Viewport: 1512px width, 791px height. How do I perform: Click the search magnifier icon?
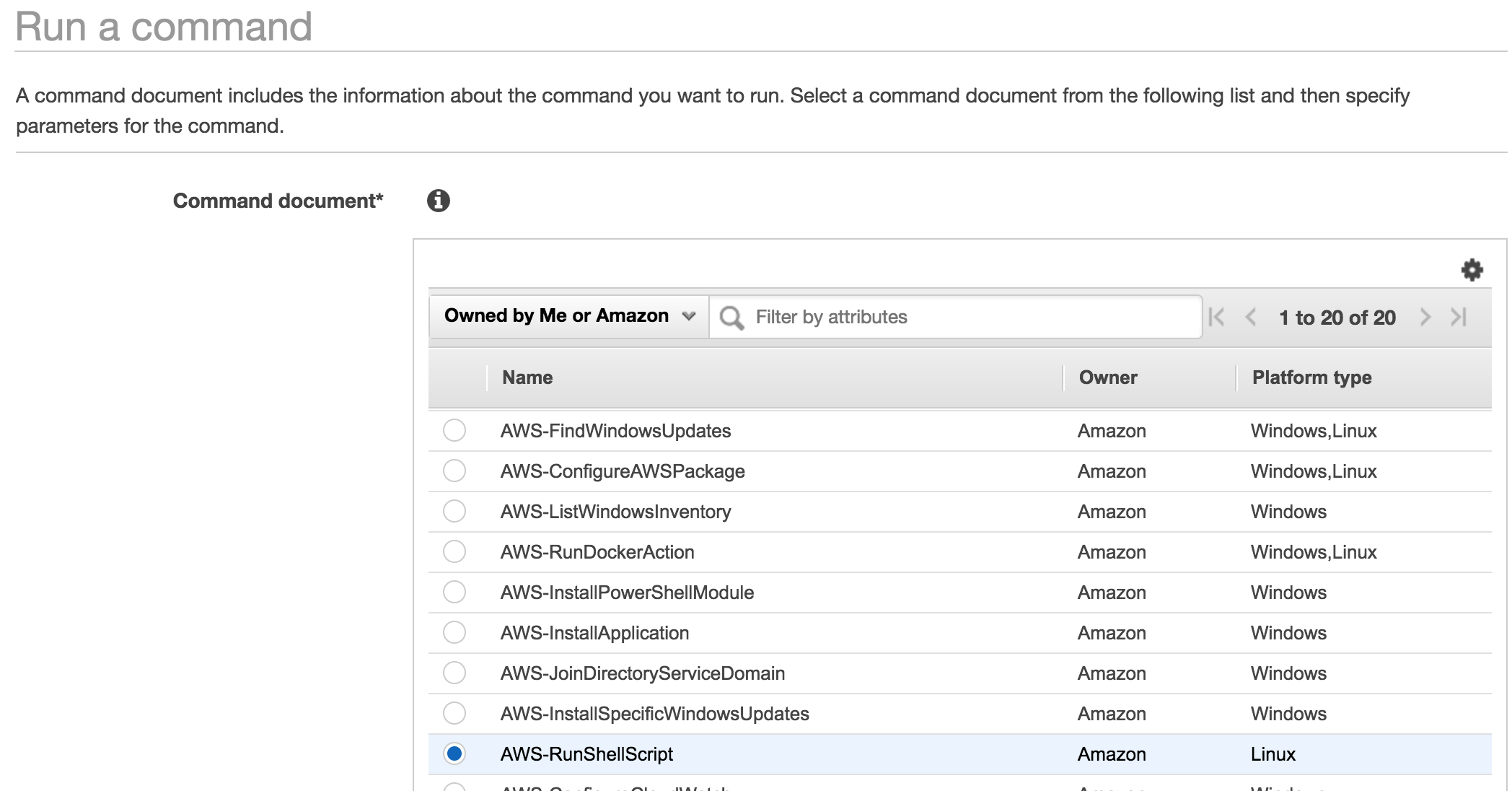pyautogui.click(x=731, y=318)
